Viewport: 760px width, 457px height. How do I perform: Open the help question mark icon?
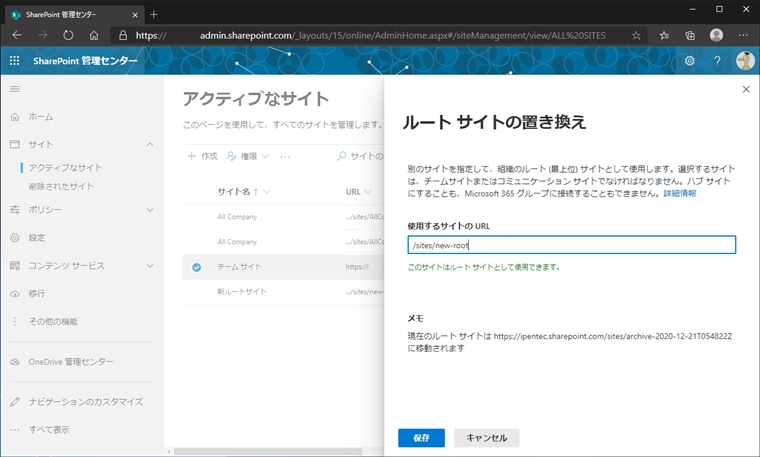(x=717, y=61)
